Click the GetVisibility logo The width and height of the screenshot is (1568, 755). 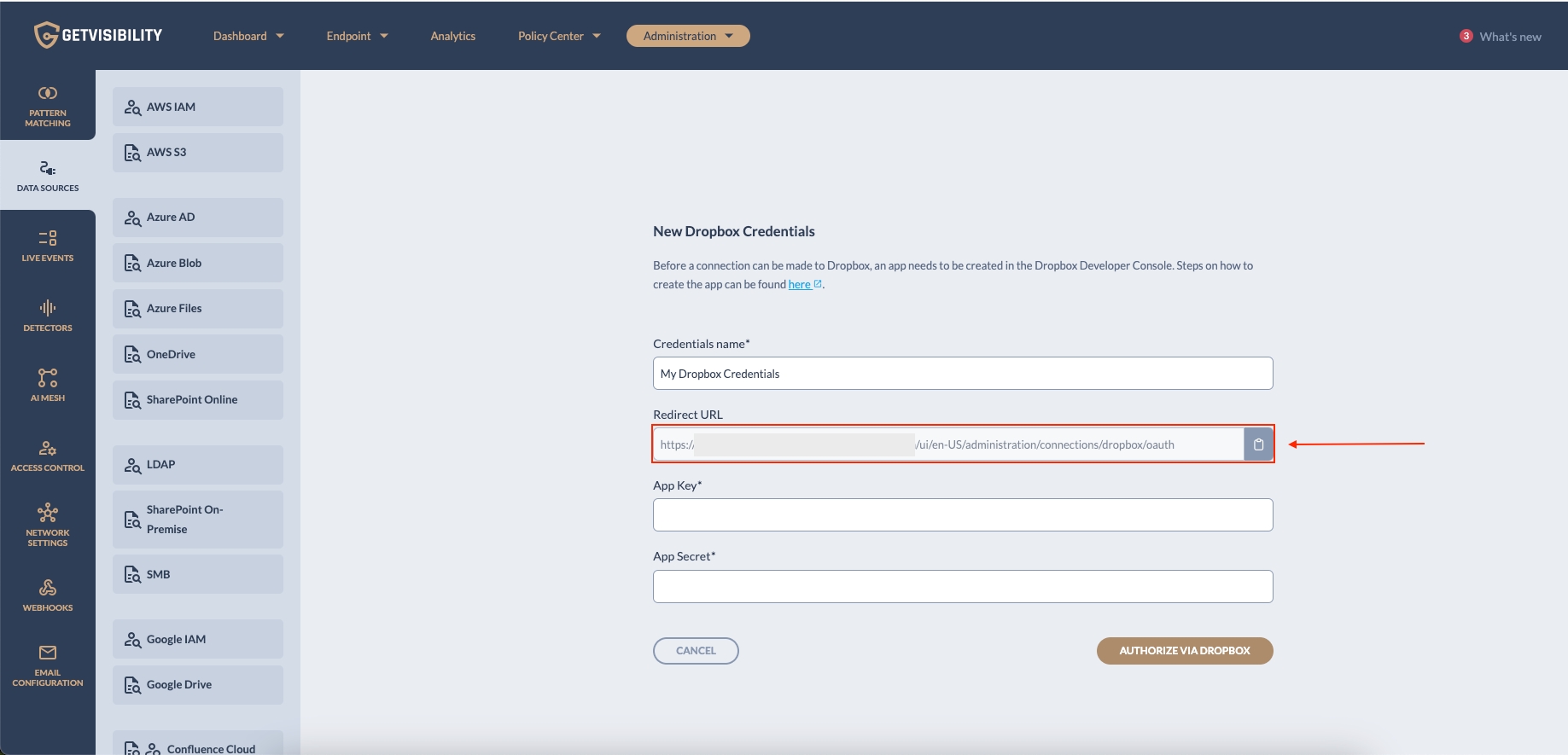pos(98,35)
